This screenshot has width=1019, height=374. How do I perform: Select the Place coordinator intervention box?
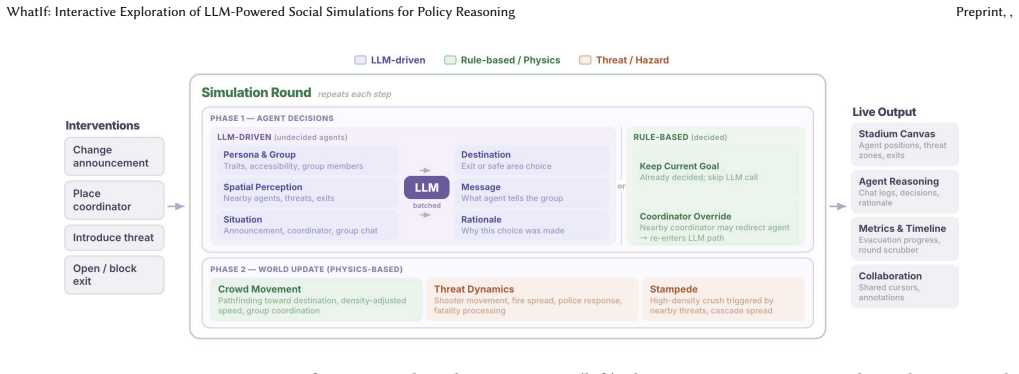click(x=114, y=200)
